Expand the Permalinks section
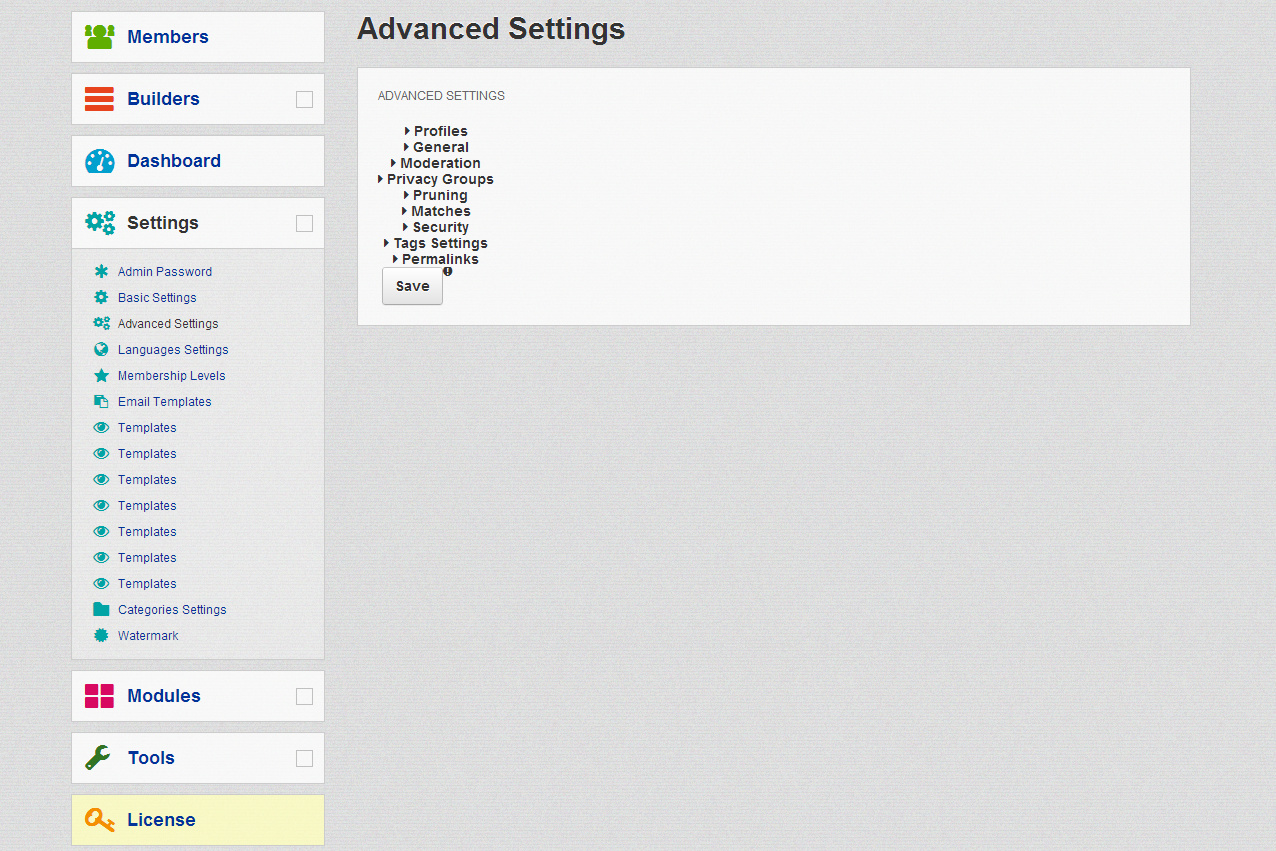Screen dimensions: 1276x851 click(x=436, y=259)
